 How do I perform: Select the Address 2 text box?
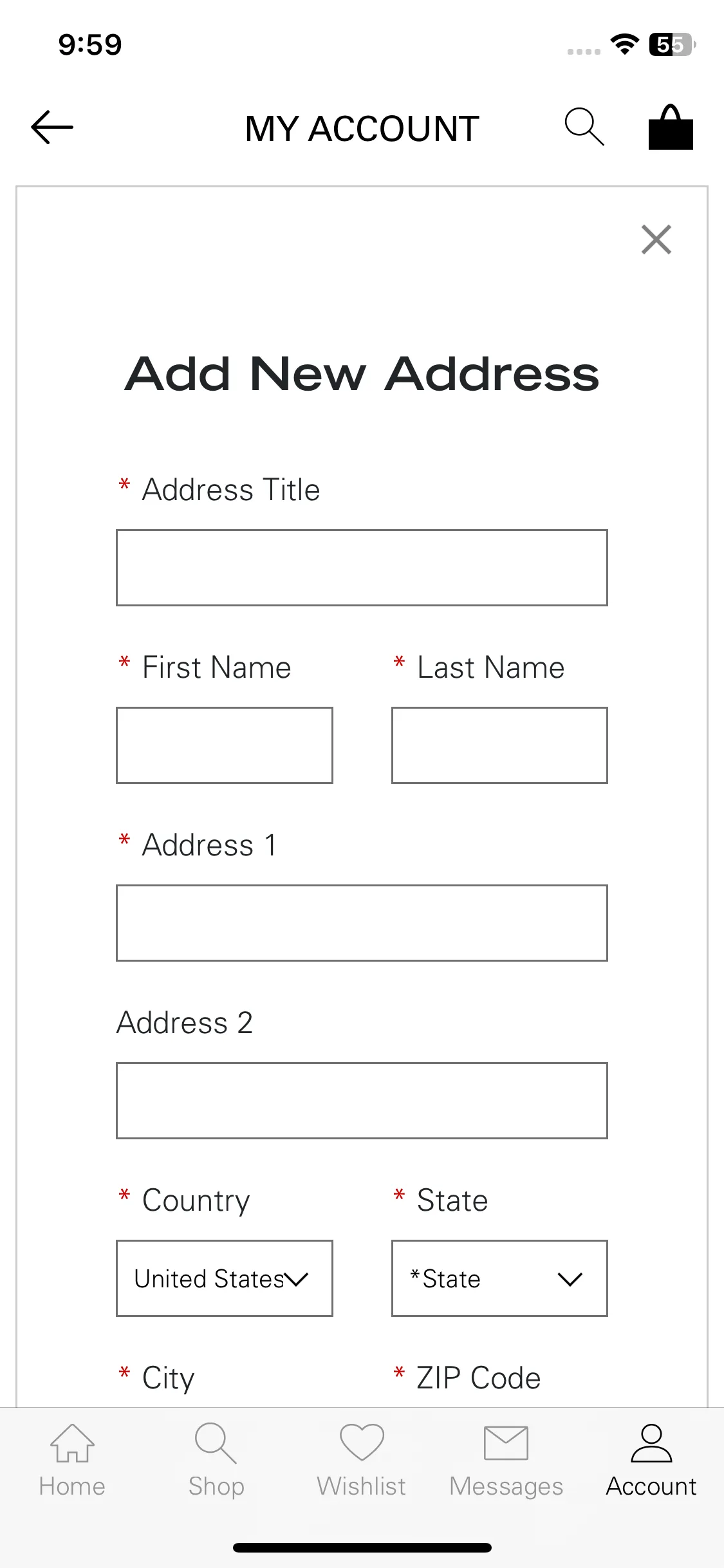point(362,1101)
